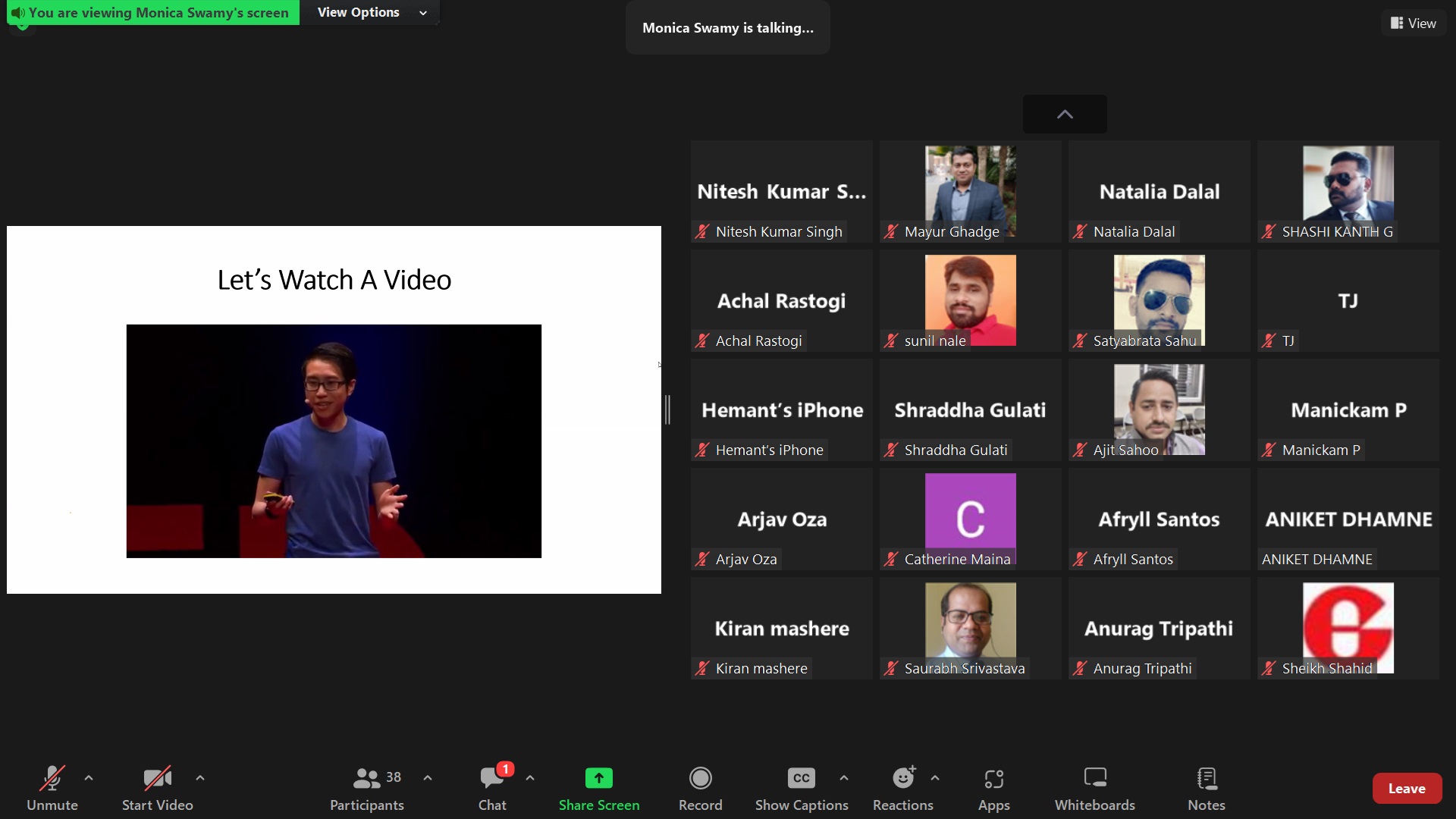Open the Participants panel
Image resolution: width=1456 pixels, height=819 pixels.
[x=367, y=789]
